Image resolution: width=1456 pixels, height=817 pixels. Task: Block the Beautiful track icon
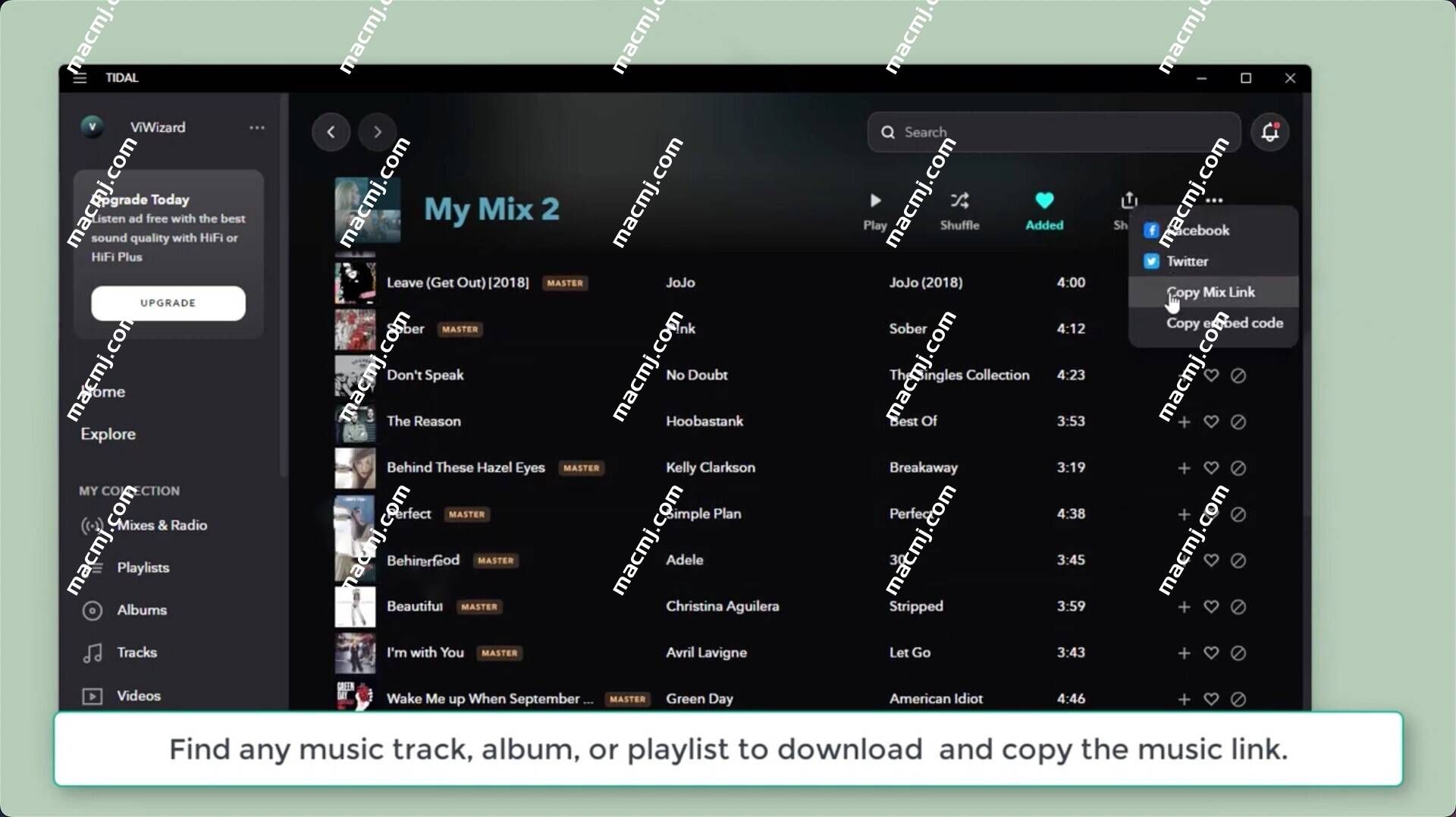1238,607
